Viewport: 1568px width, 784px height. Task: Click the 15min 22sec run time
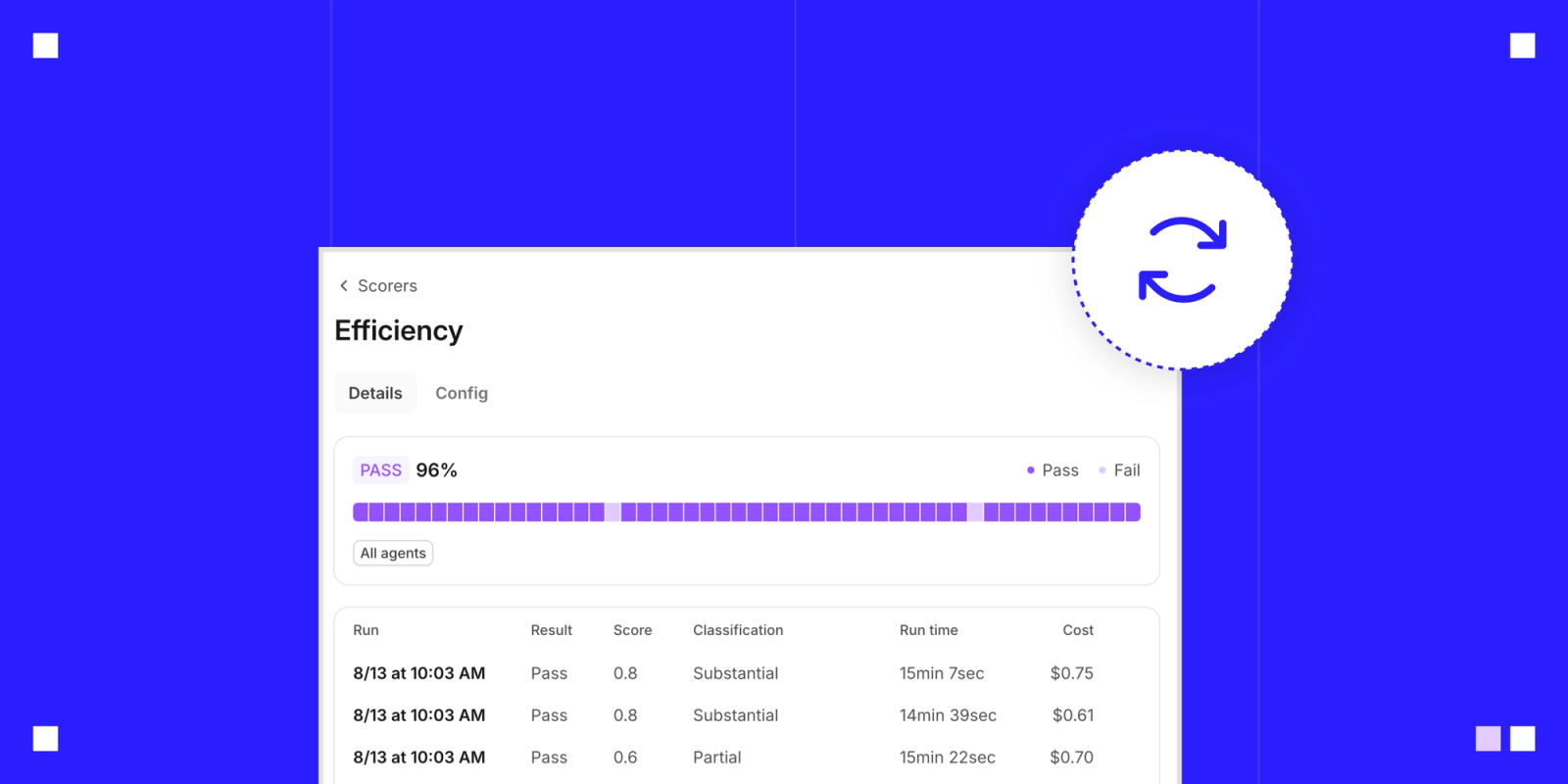click(948, 758)
